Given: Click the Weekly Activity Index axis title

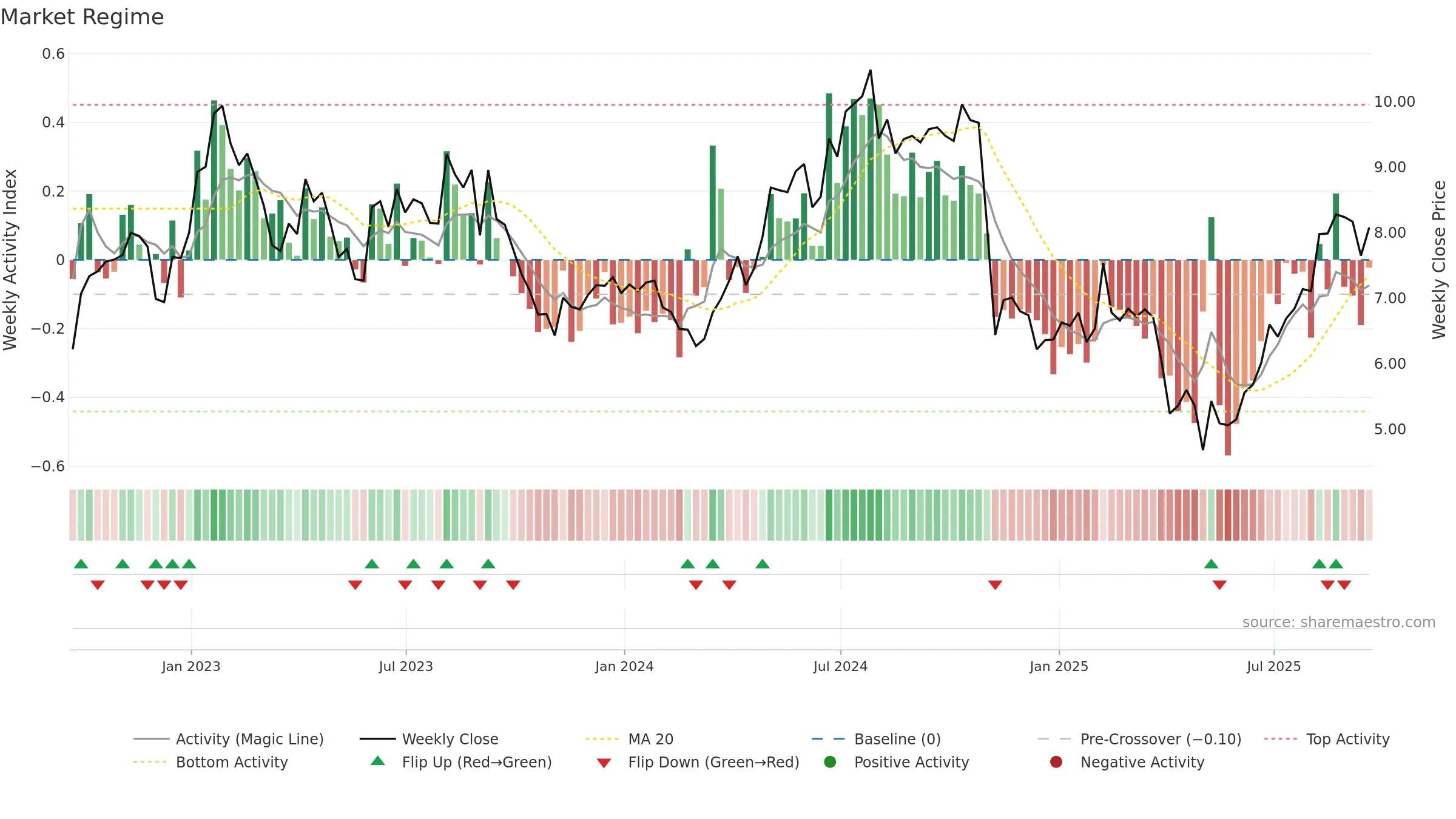Looking at the screenshot, I should click(10, 260).
